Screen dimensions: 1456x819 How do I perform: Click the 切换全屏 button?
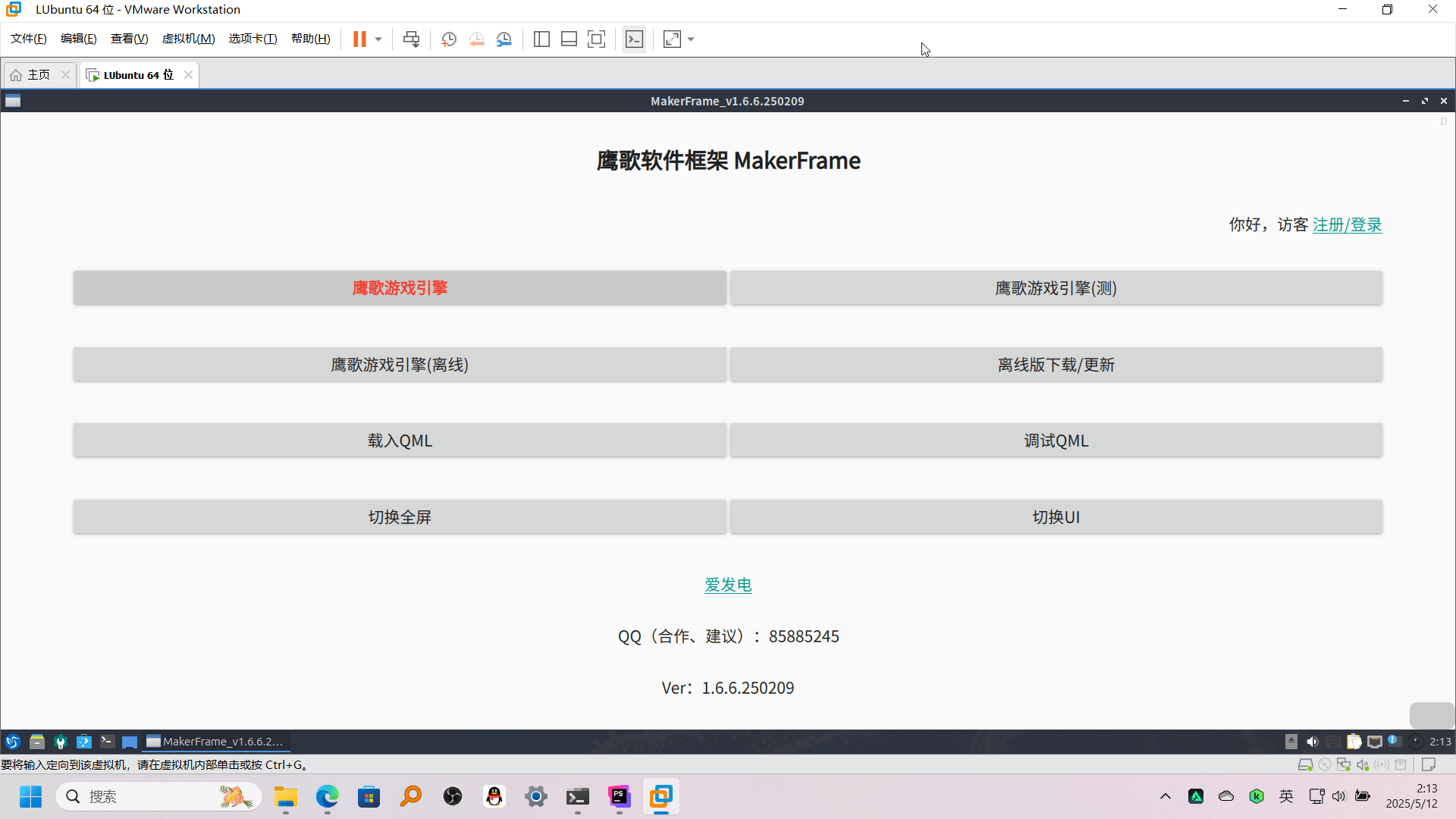point(400,517)
